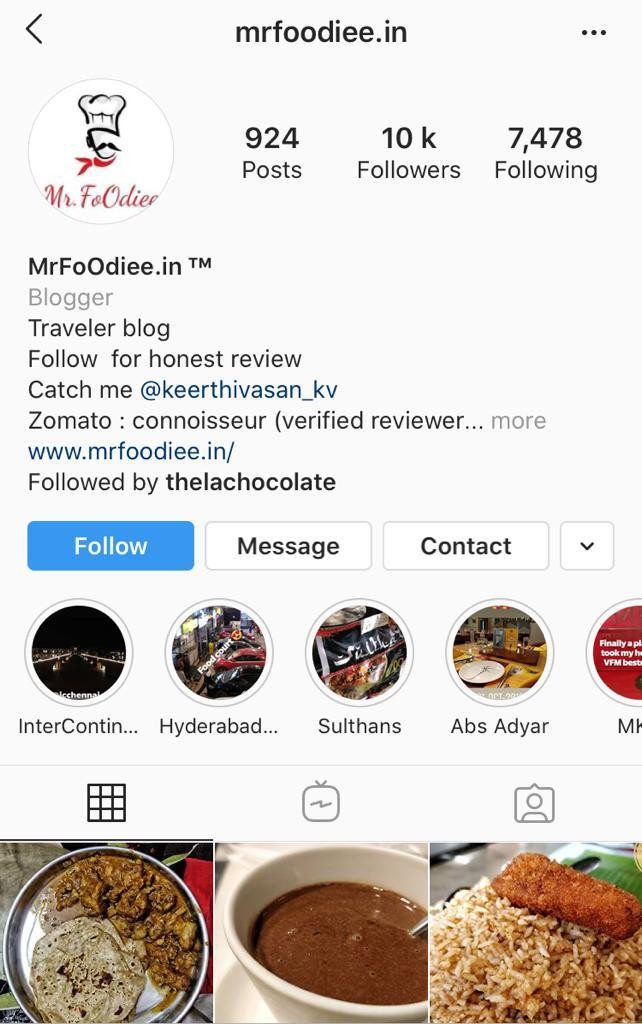Viewport: 642px width, 1024px height.
Task: Go back using the top-left arrow
Action: tap(35, 30)
